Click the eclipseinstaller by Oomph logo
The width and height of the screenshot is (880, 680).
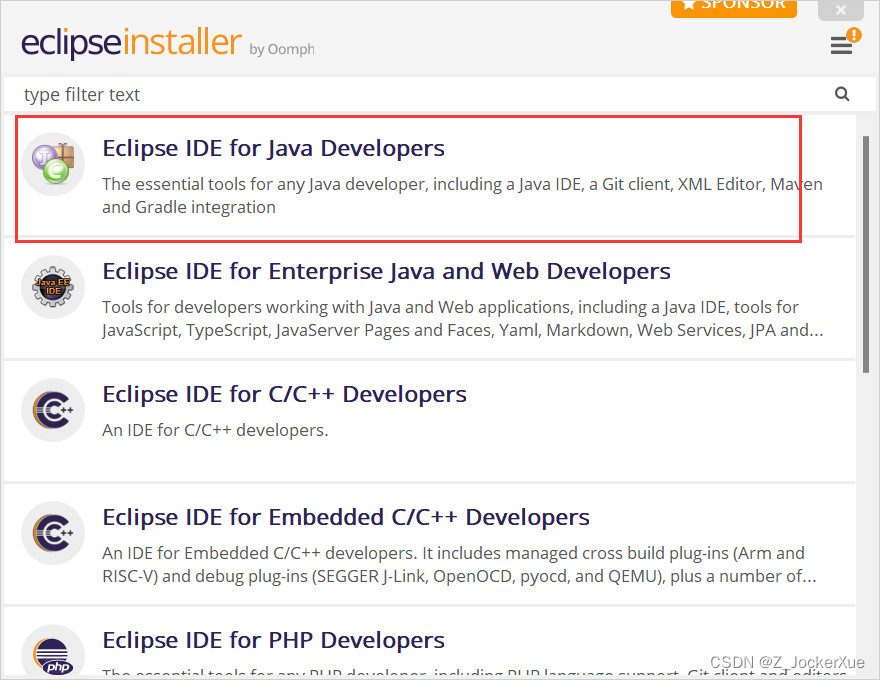tap(168, 43)
